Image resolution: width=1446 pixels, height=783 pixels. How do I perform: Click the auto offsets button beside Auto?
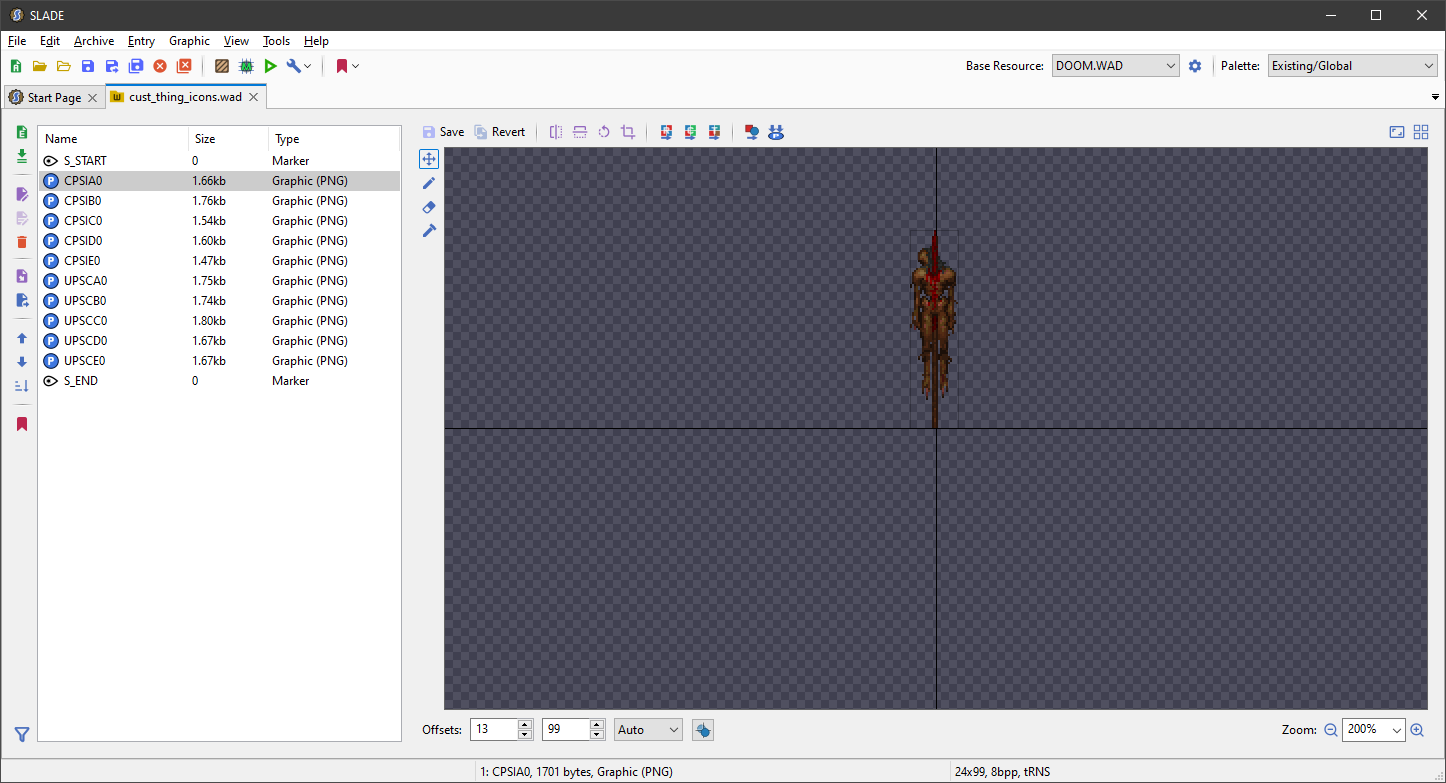click(703, 730)
